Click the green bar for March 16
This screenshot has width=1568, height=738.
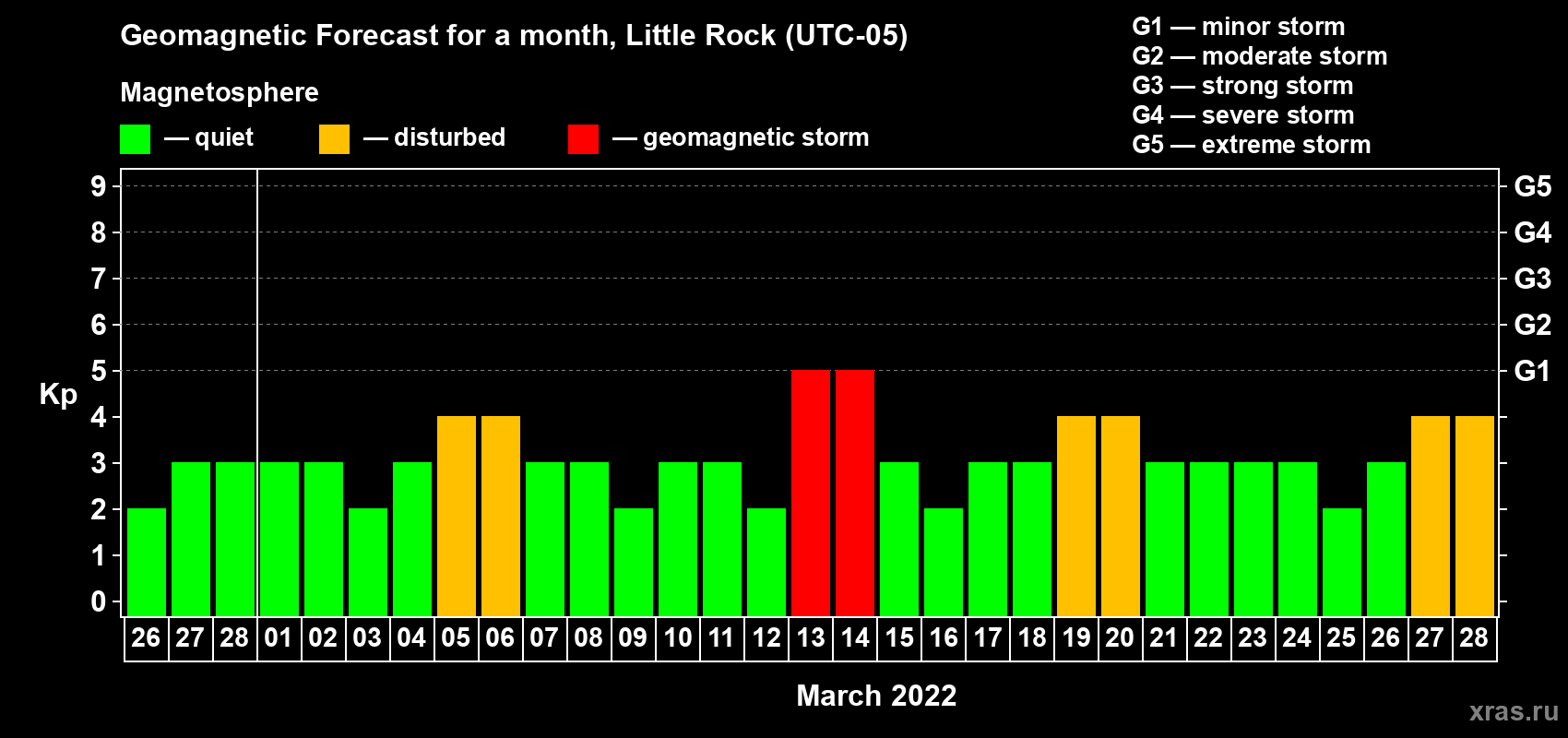(x=944, y=562)
